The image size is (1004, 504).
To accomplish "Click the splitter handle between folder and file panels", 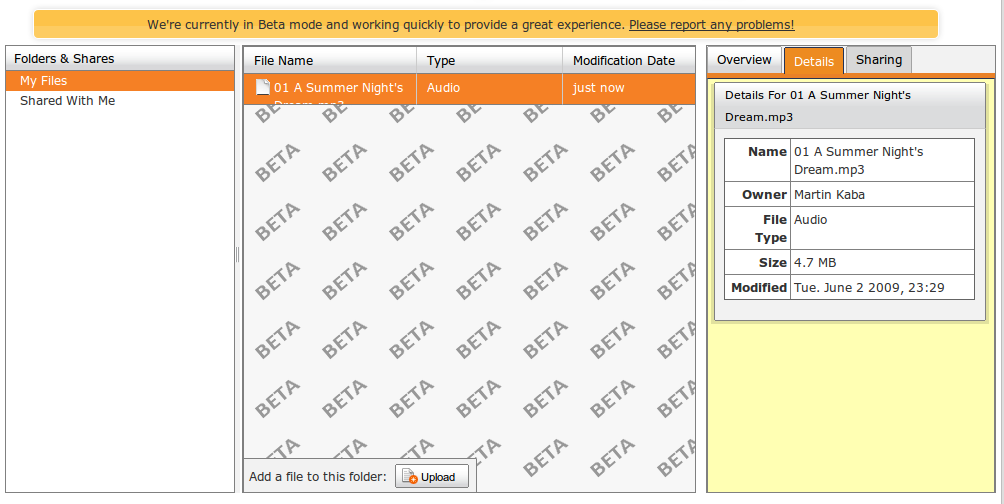I will pyautogui.click(x=238, y=255).
